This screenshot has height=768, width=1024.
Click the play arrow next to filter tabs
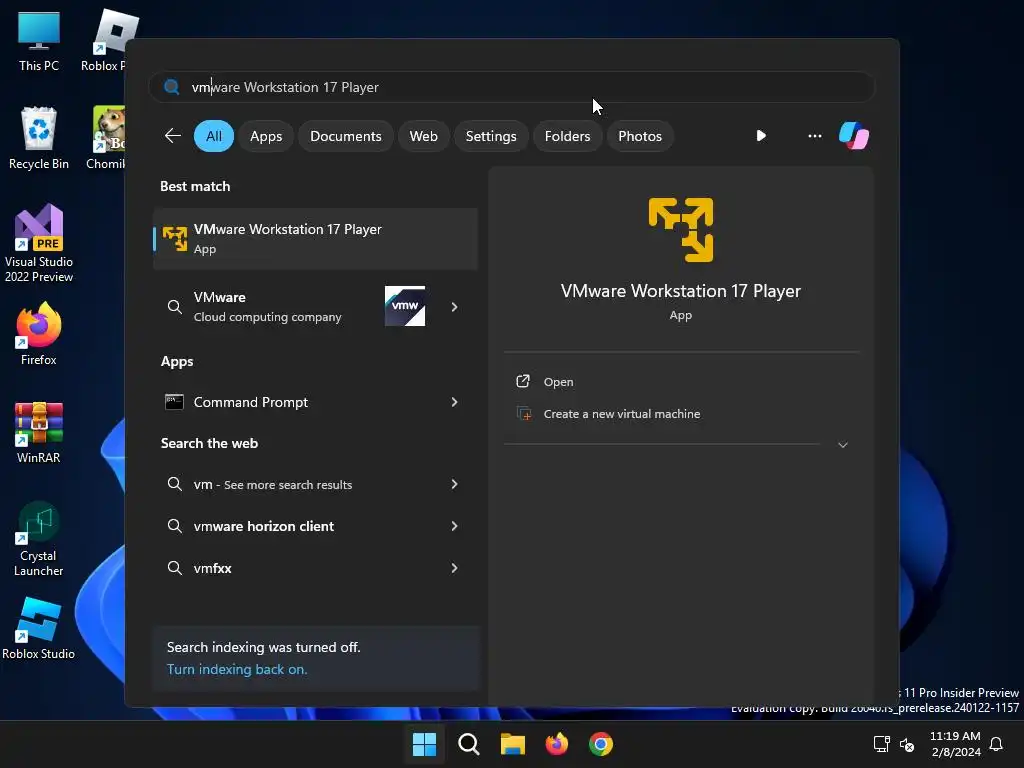761,136
